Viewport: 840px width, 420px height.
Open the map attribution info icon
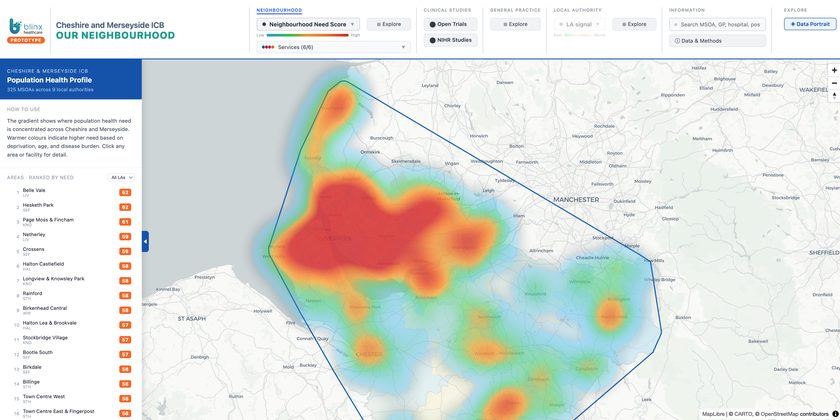click(x=835, y=414)
